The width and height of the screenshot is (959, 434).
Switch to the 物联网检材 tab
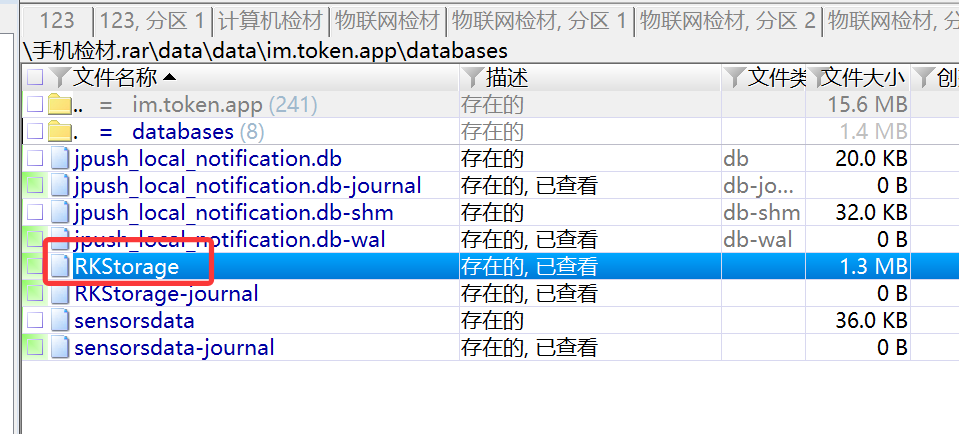point(388,22)
